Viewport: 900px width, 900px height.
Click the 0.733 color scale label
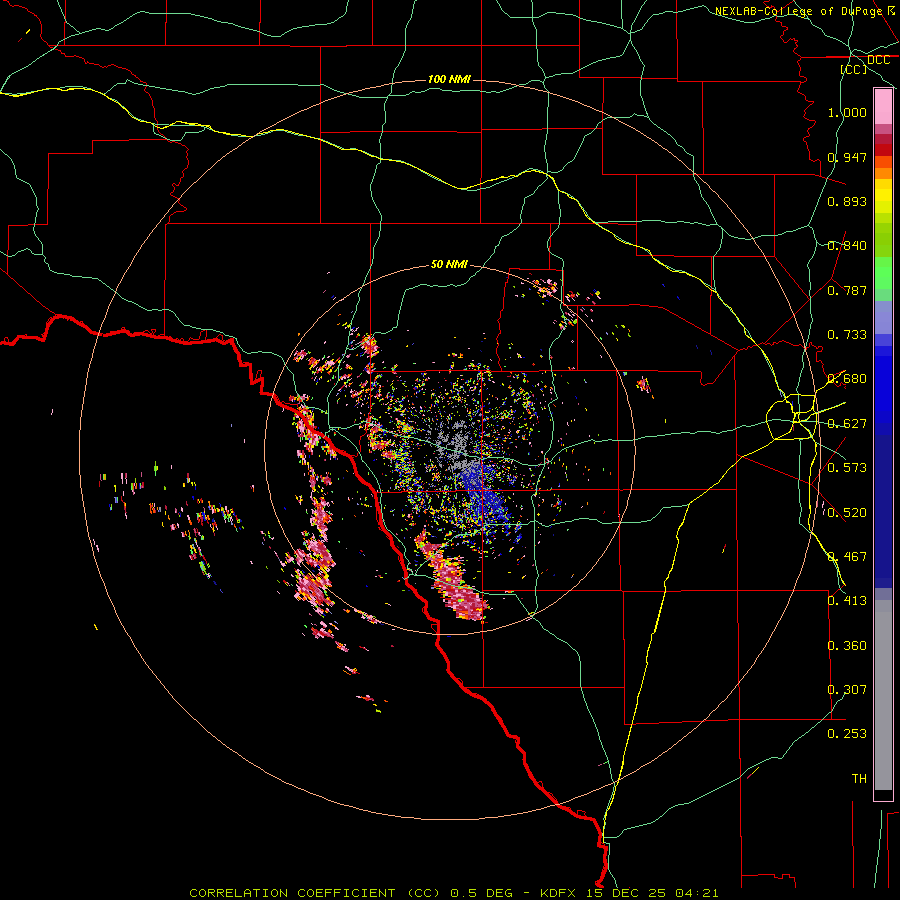tap(847, 335)
